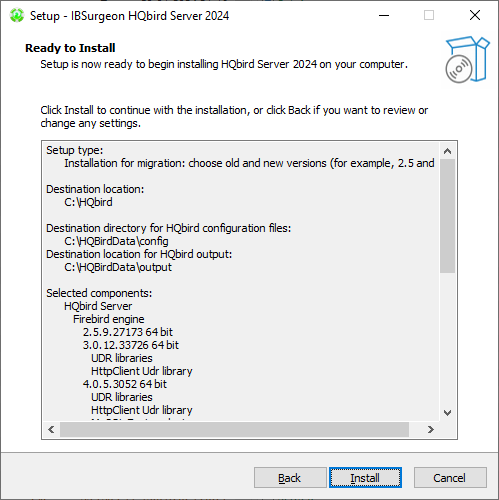Image resolution: width=499 pixels, height=500 pixels.
Task: Click the vertical scrollbar thumb
Action: 447,216
